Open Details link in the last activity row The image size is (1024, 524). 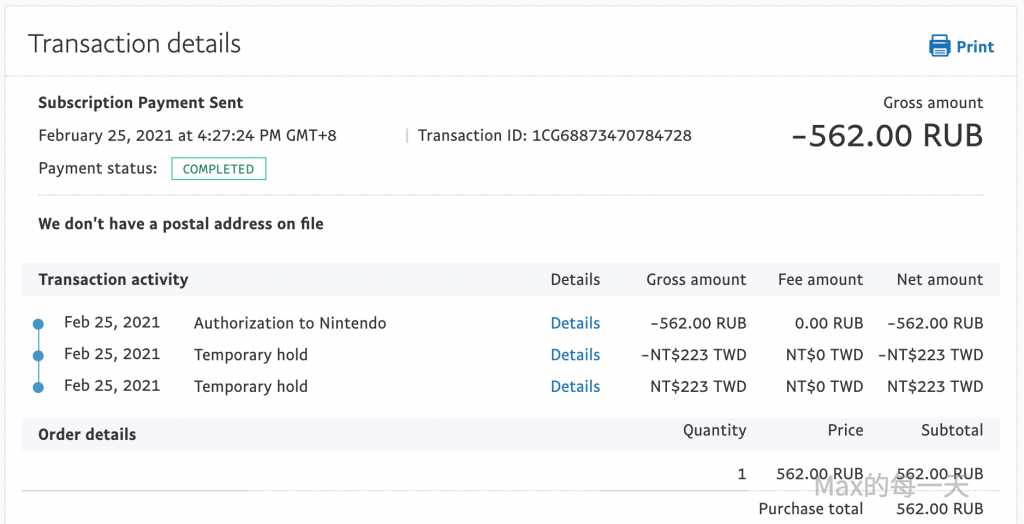pos(575,386)
